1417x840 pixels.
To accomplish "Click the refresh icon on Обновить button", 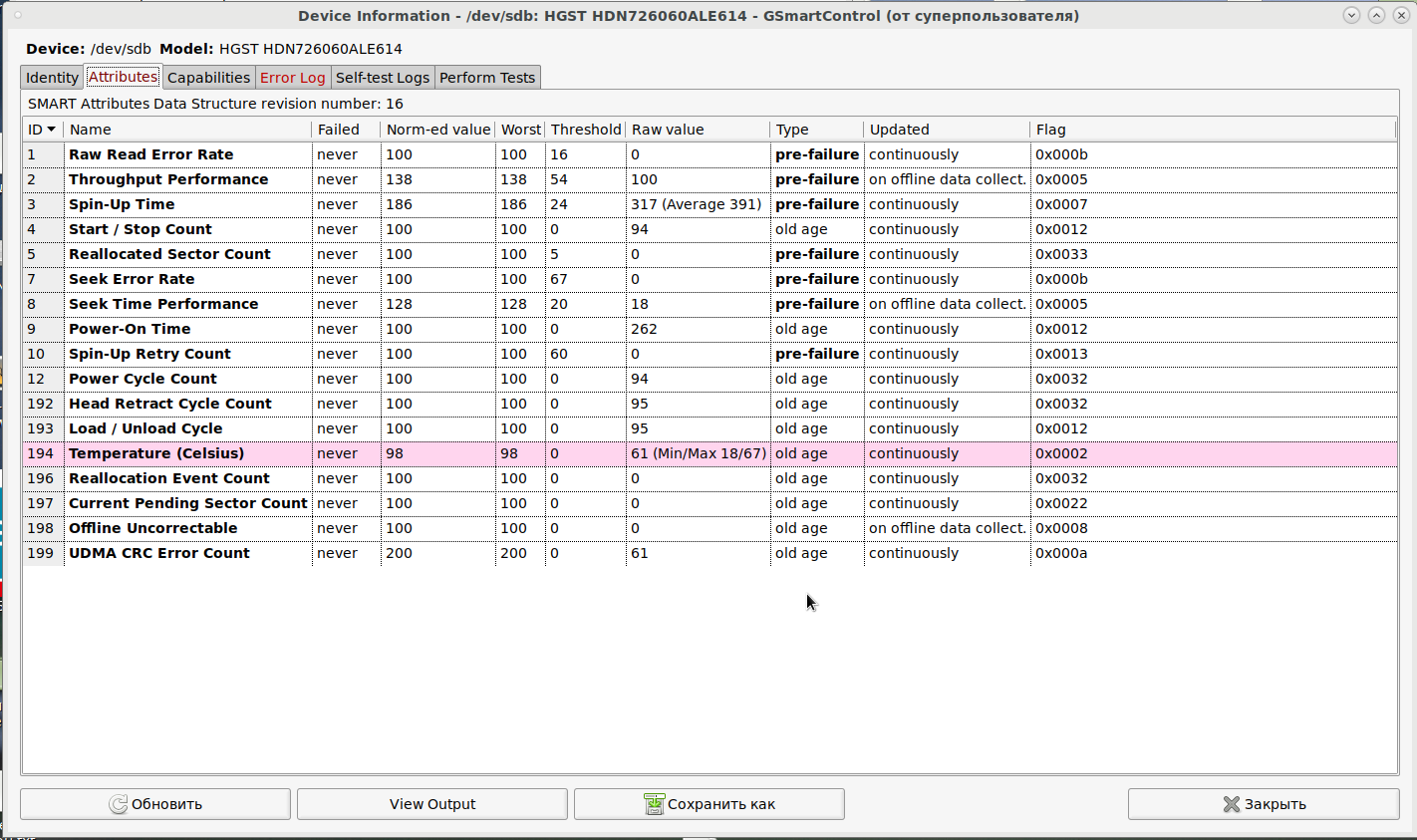I will point(119,804).
